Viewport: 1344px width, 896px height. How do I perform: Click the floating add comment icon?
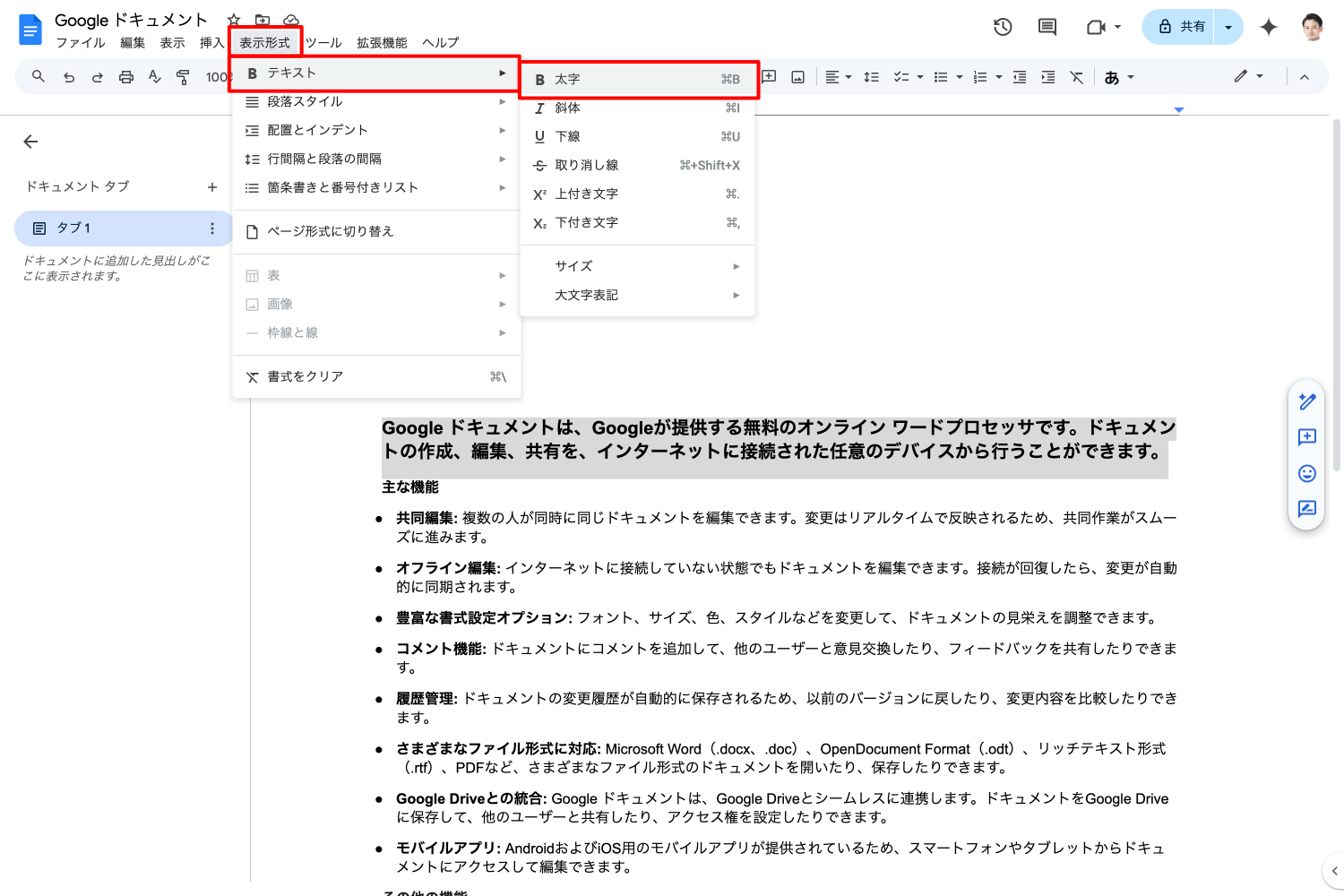coord(1307,437)
